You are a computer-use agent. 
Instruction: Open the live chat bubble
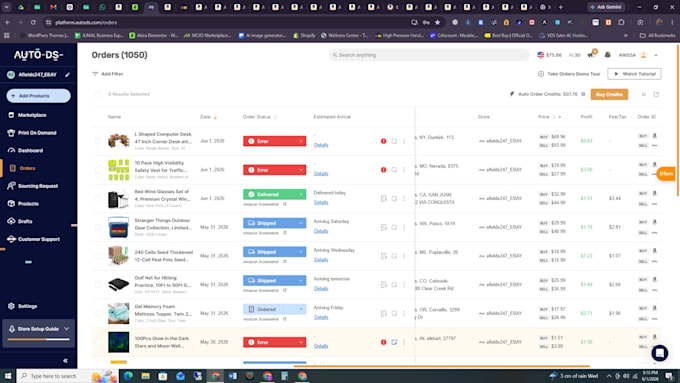[x=659, y=353]
